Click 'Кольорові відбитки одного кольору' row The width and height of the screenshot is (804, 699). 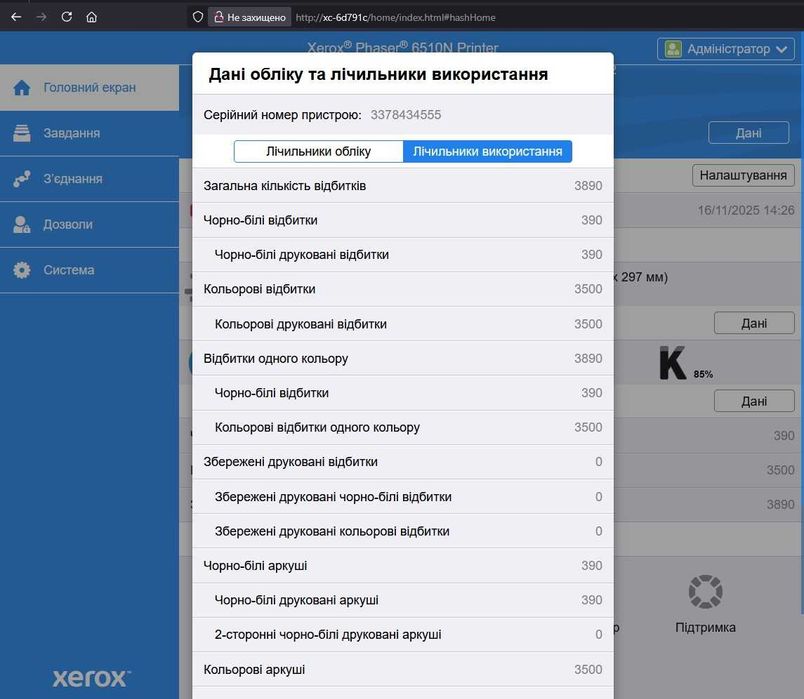[403, 427]
